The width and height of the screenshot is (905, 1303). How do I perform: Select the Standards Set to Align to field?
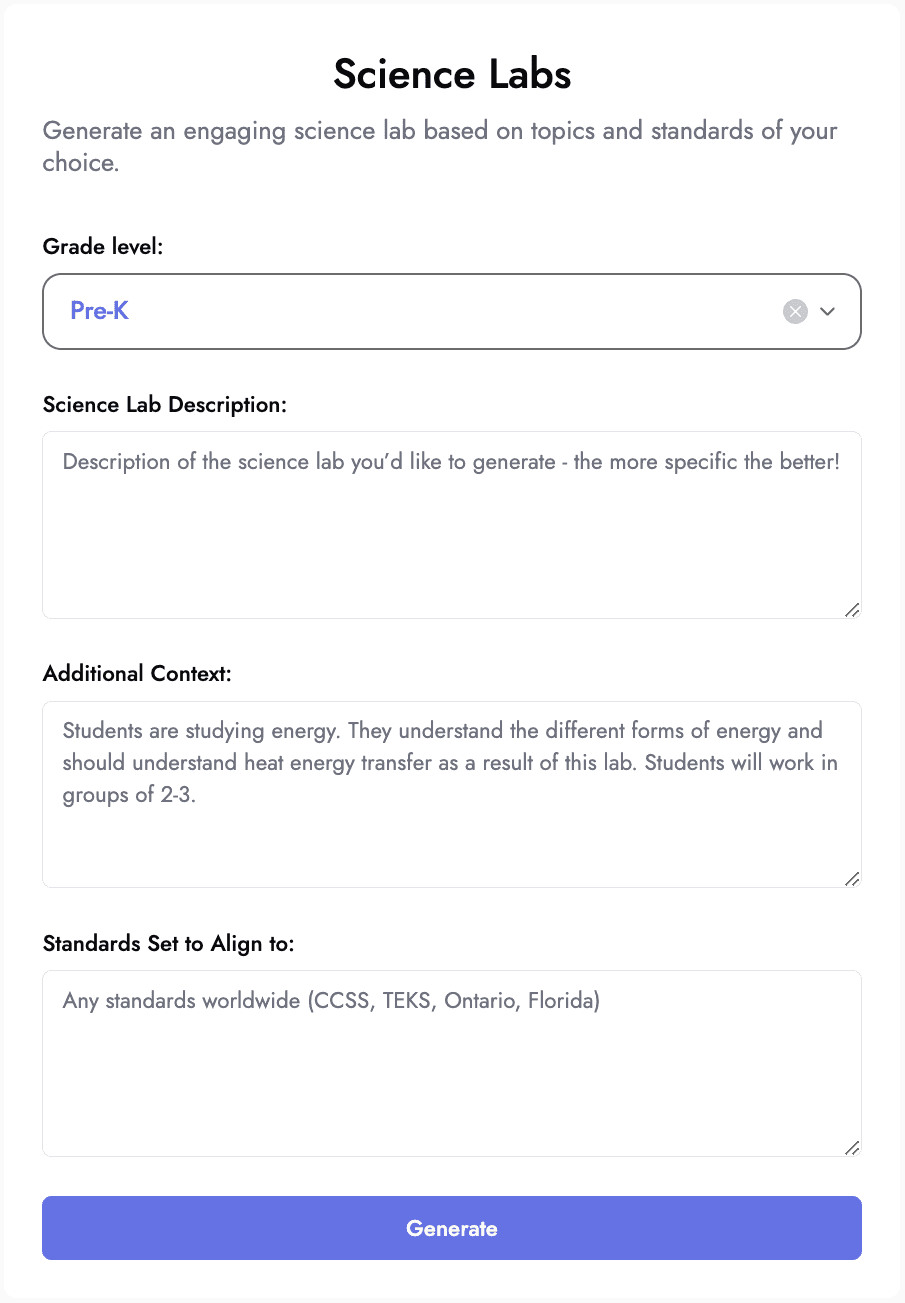click(452, 1064)
